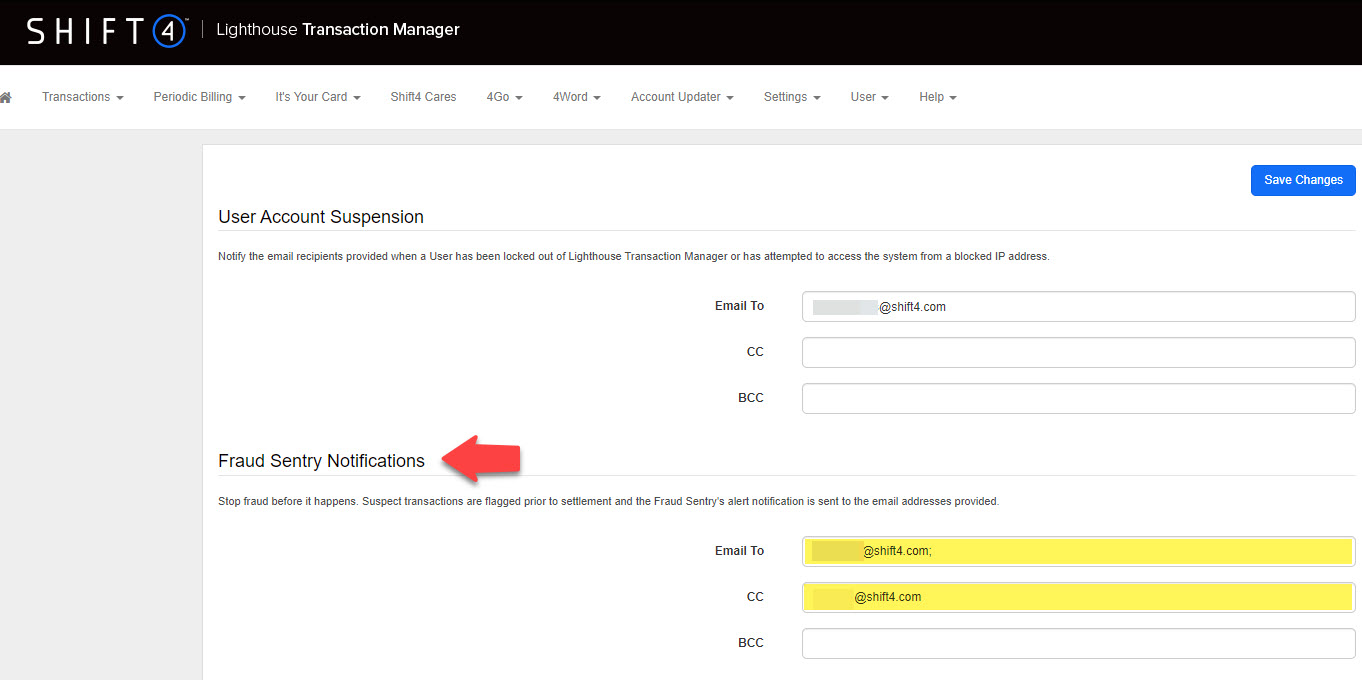The height and width of the screenshot is (680, 1362).
Task: Expand the Help menu
Action: pos(937,97)
